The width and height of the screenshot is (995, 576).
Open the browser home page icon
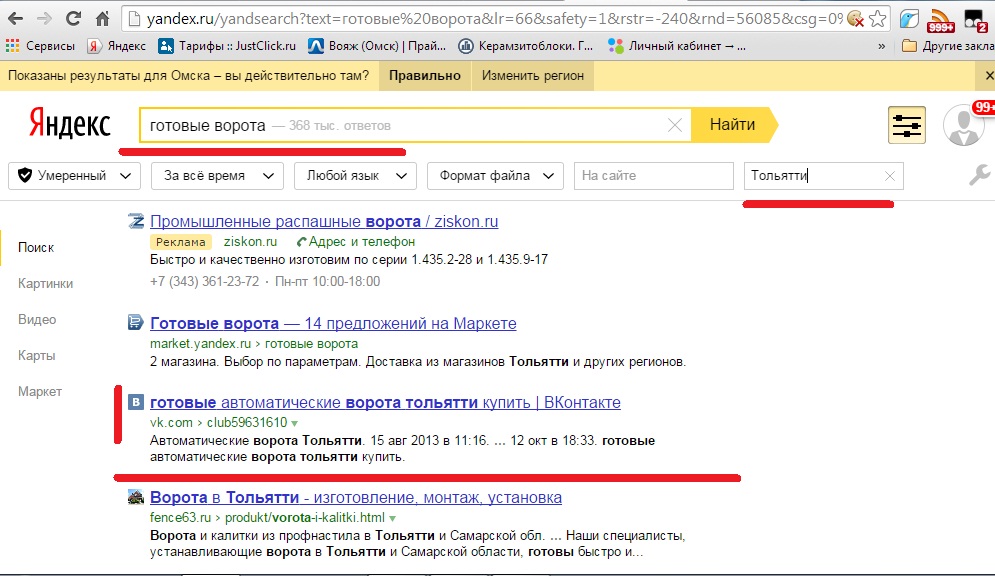click(x=102, y=19)
